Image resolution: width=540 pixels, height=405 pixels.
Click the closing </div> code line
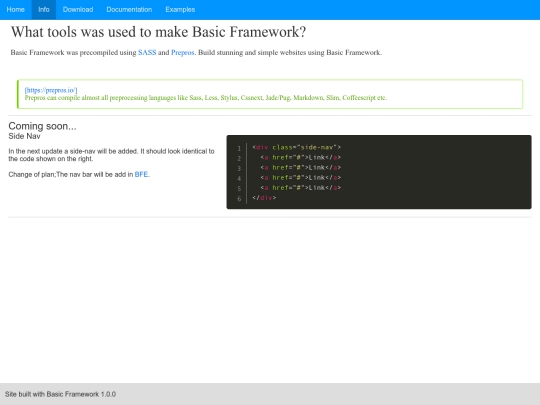coord(264,198)
